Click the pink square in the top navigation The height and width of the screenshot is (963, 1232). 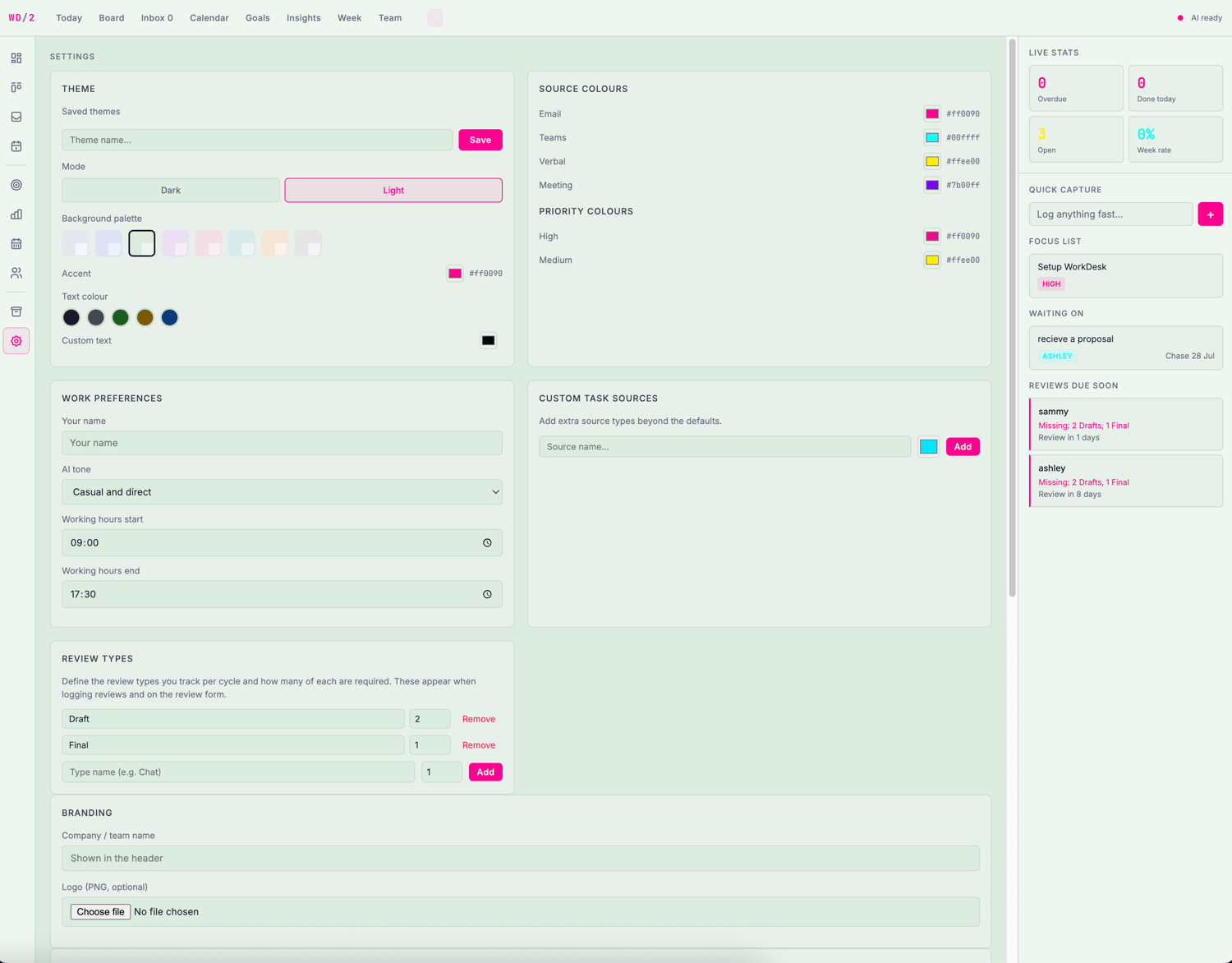click(x=435, y=18)
